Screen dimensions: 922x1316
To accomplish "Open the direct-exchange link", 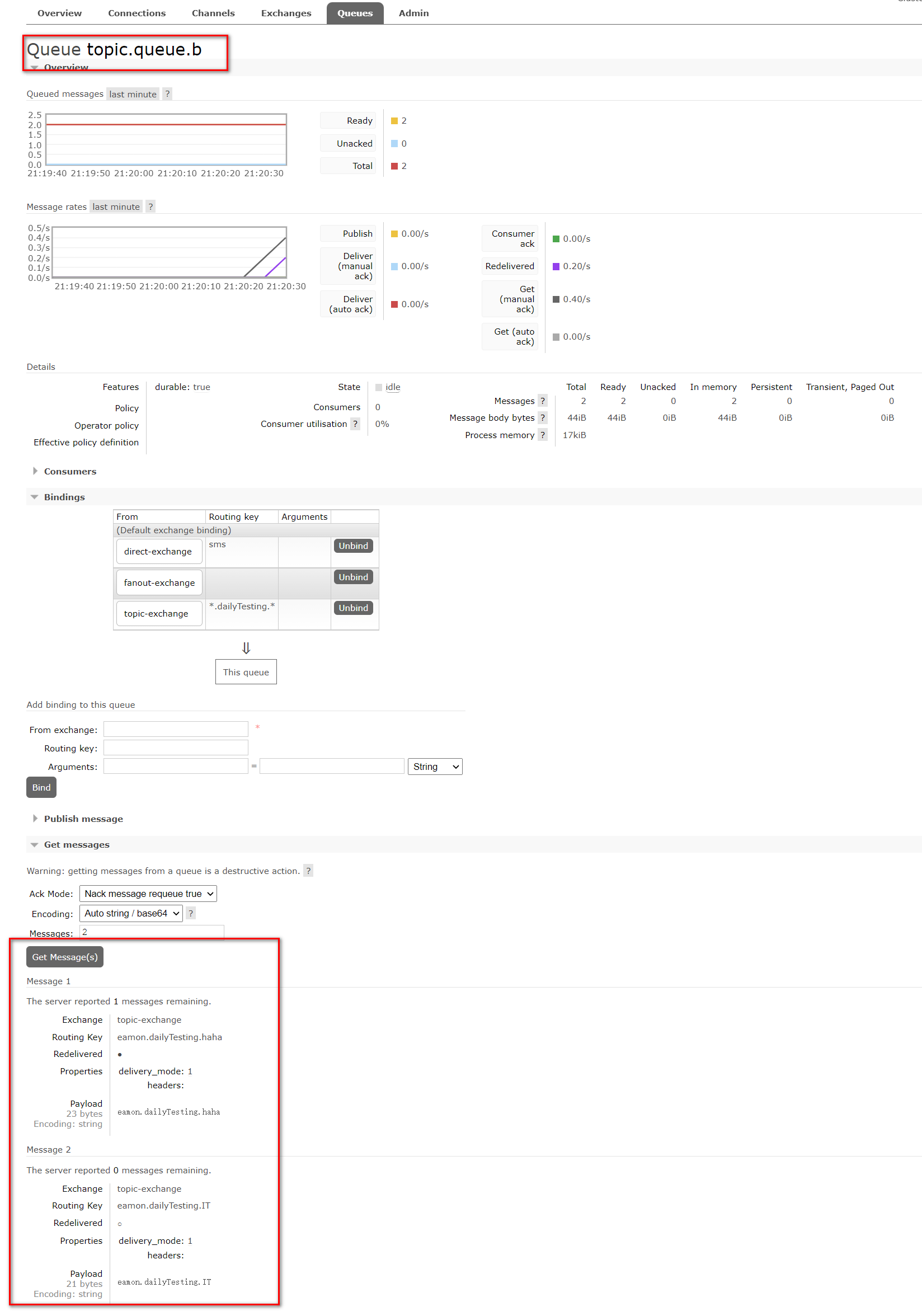I will click(x=159, y=552).
